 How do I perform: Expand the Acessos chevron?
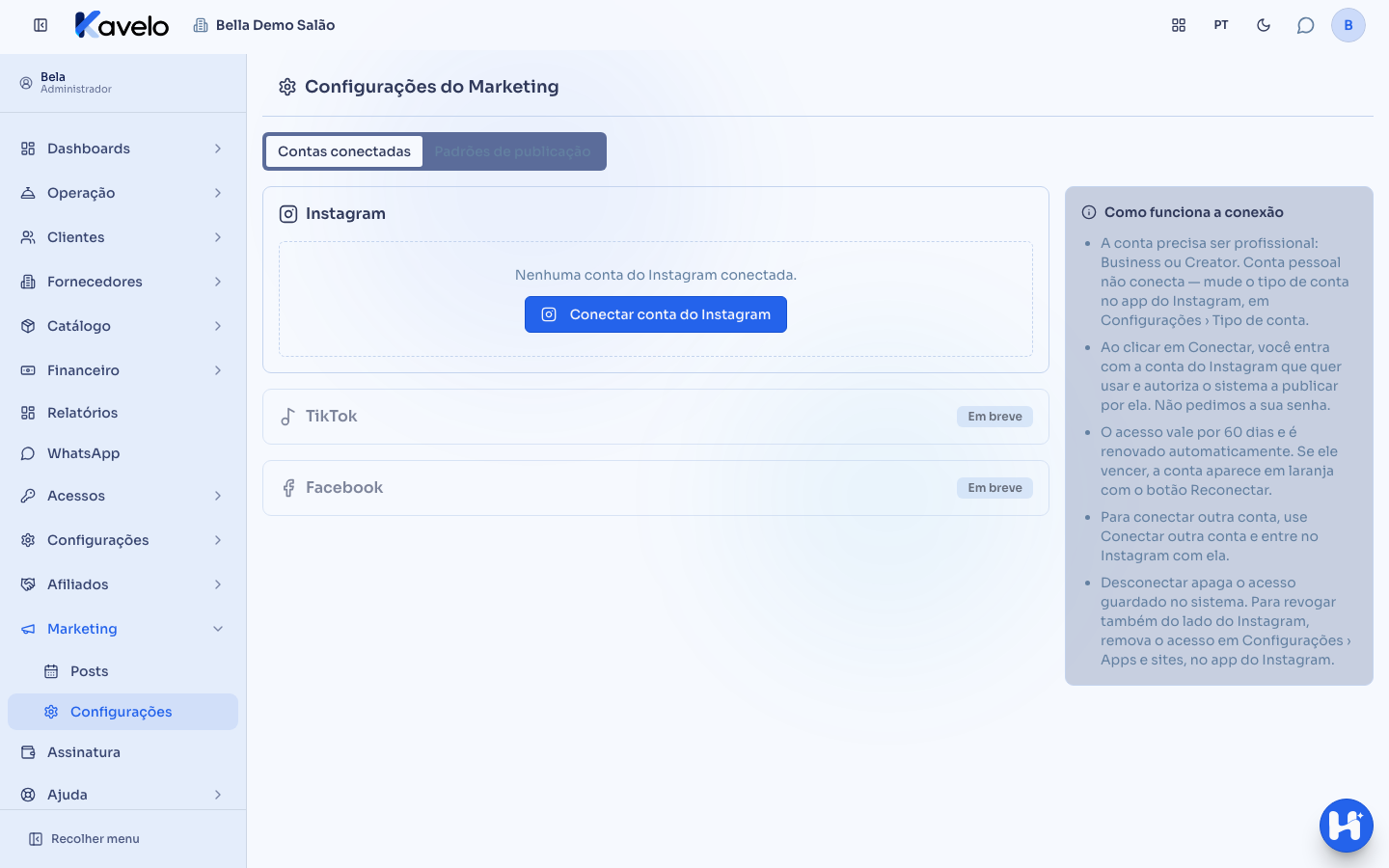click(x=218, y=496)
